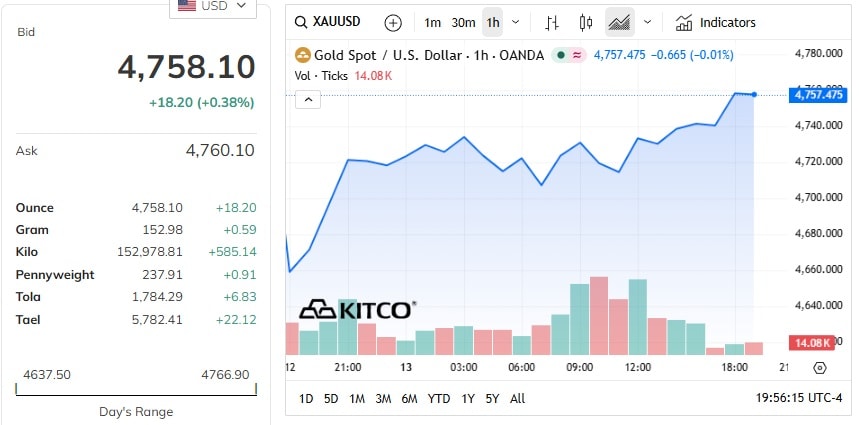859x425 pixels.
Task: Open chart settings hexagon icon
Action: click(x=820, y=367)
